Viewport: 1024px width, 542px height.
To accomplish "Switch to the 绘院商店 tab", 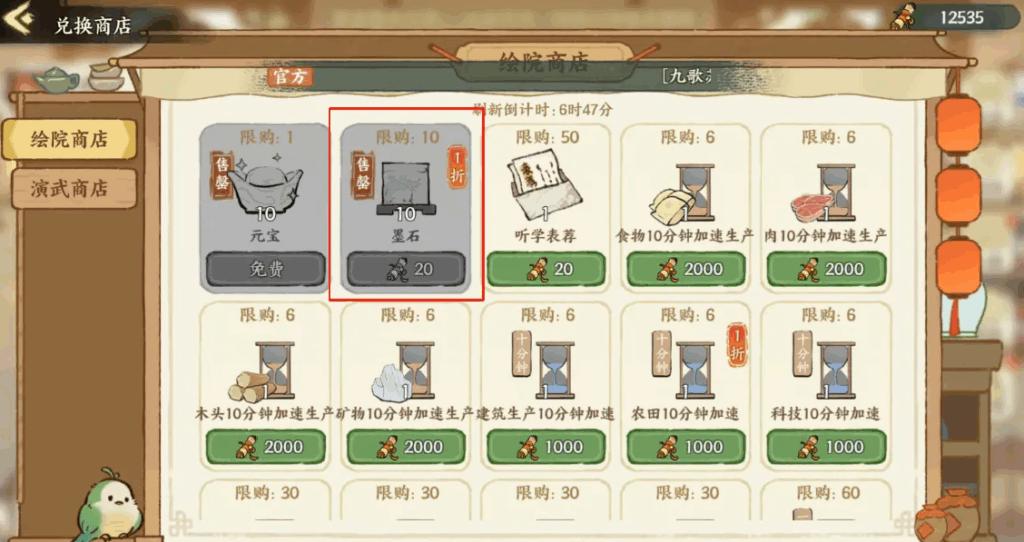I will tap(69, 139).
